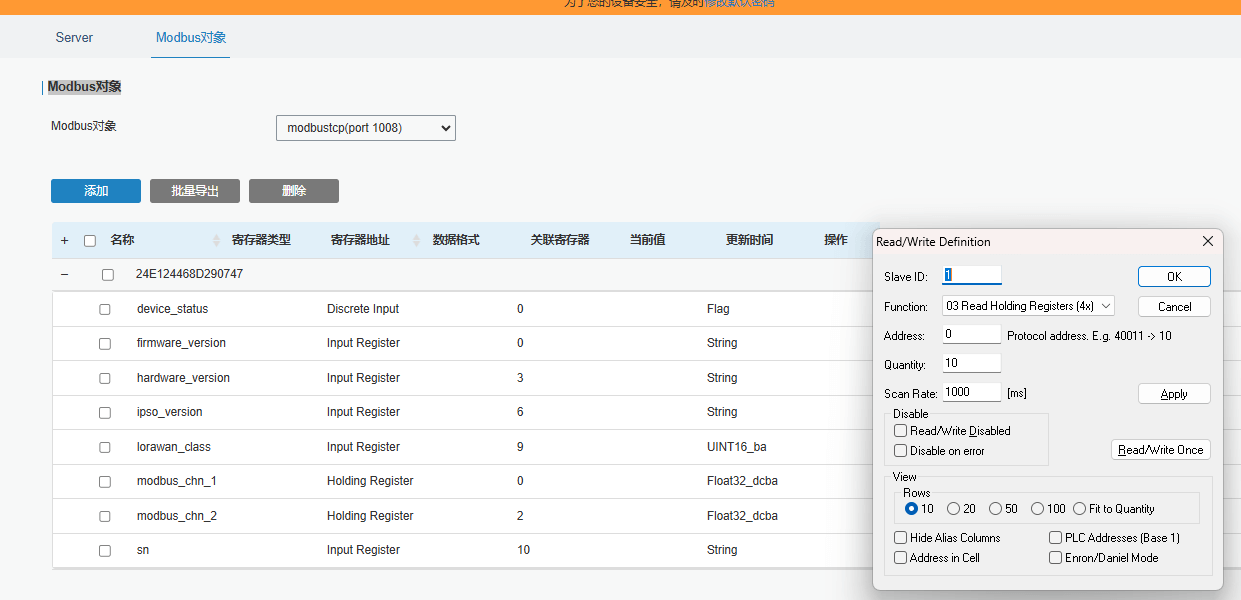Sort the table by 名称 column sort arrows

point(217,241)
